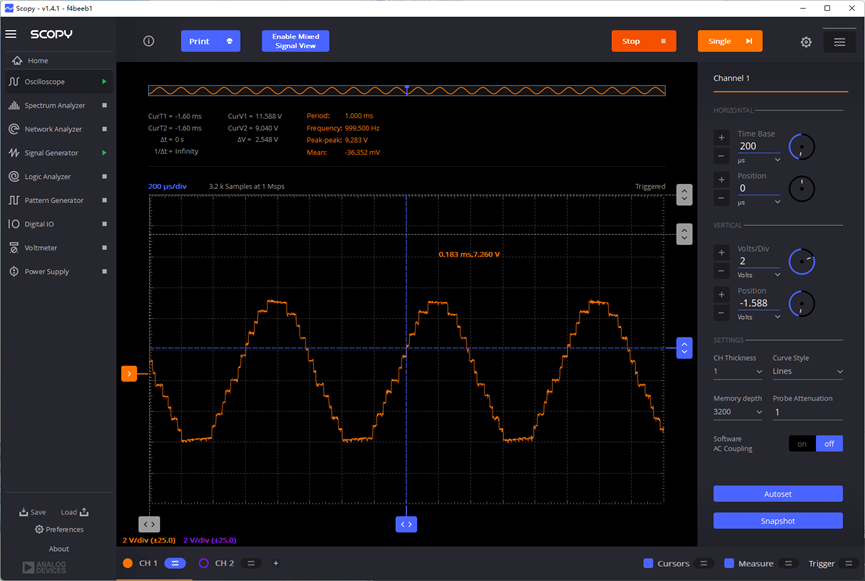This screenshot has width=865, height=581.
Task: Click the info icon beside Print
Action: point(148,41)
